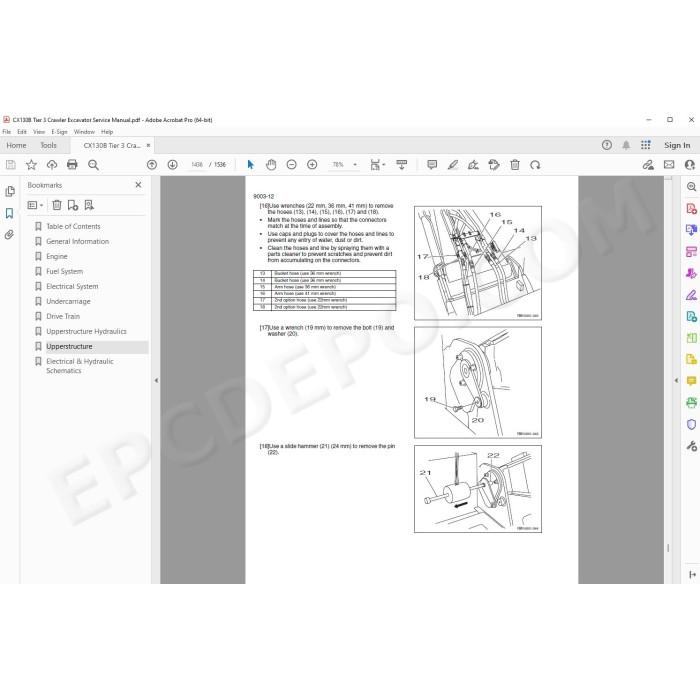The width and height of the screenshot is (700, 700).
Task: Click the upload to cloud icon
Action: [x=52, y=165]
